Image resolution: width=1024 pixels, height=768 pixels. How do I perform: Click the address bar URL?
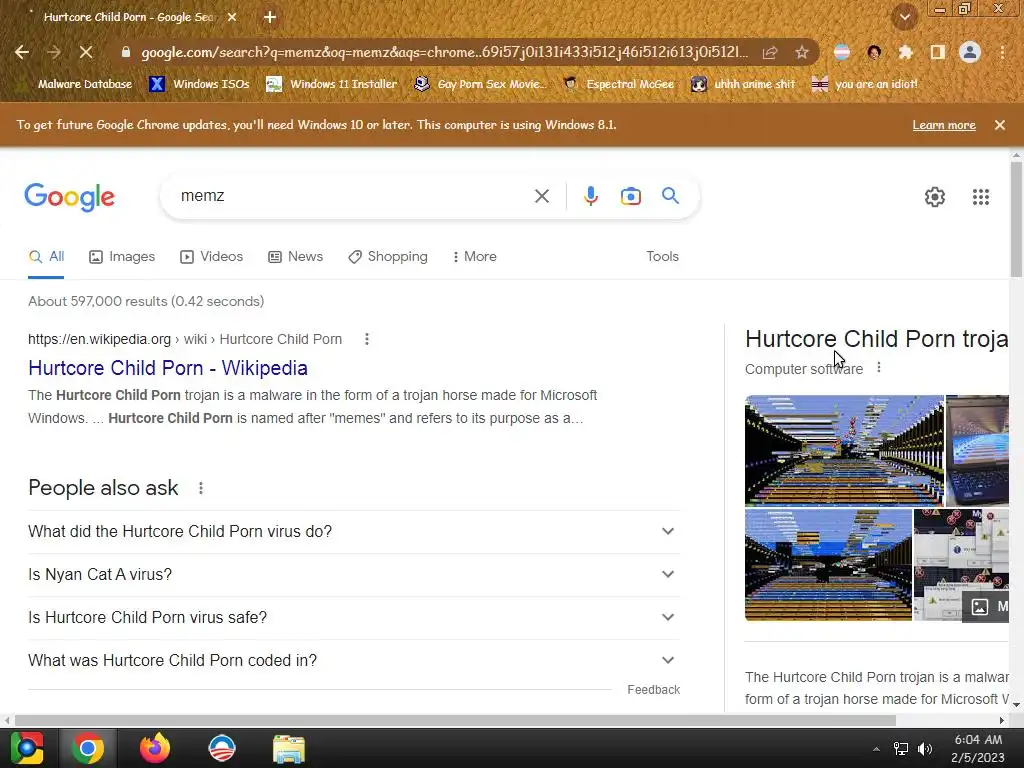pos(444,52)
